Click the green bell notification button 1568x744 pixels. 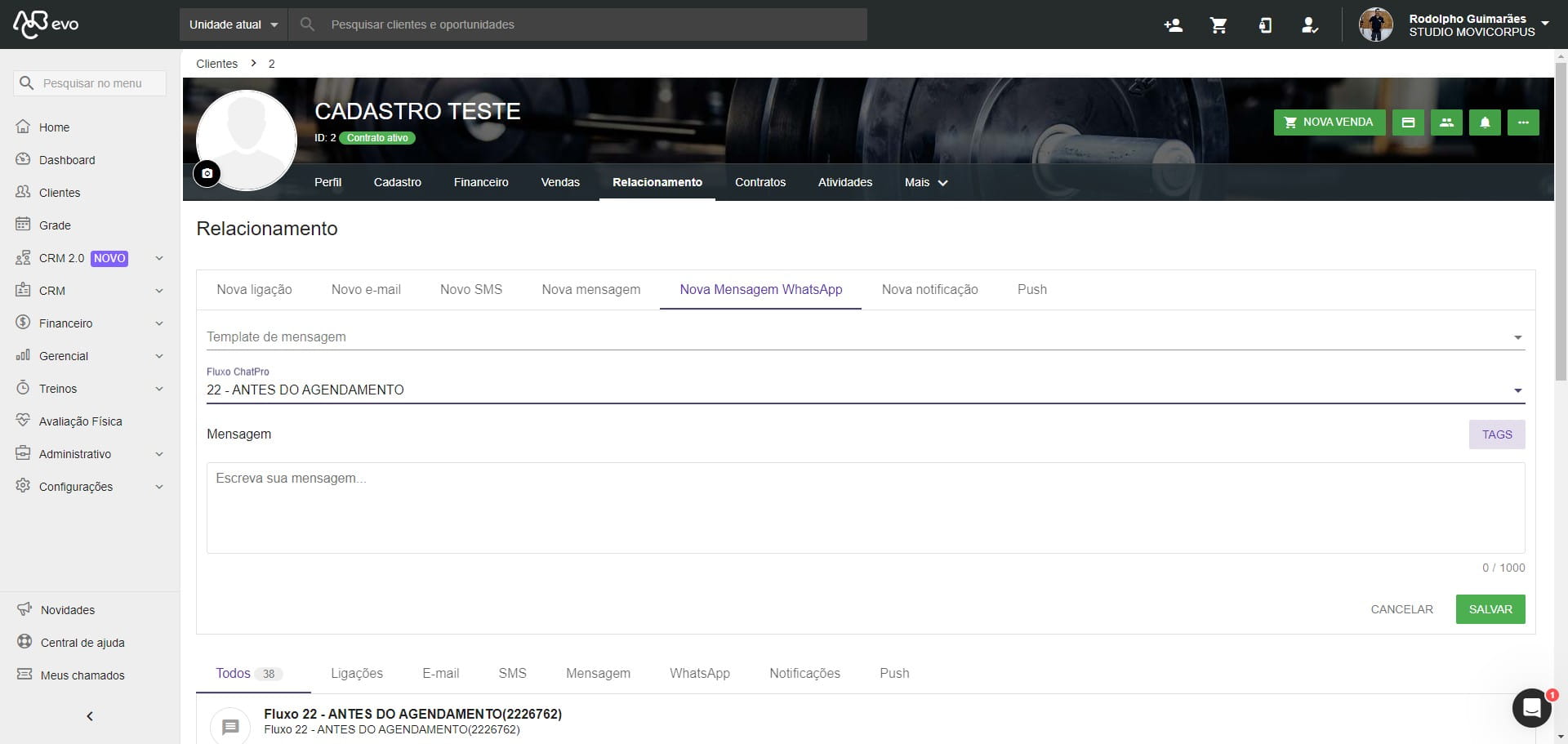[1485, 123]
